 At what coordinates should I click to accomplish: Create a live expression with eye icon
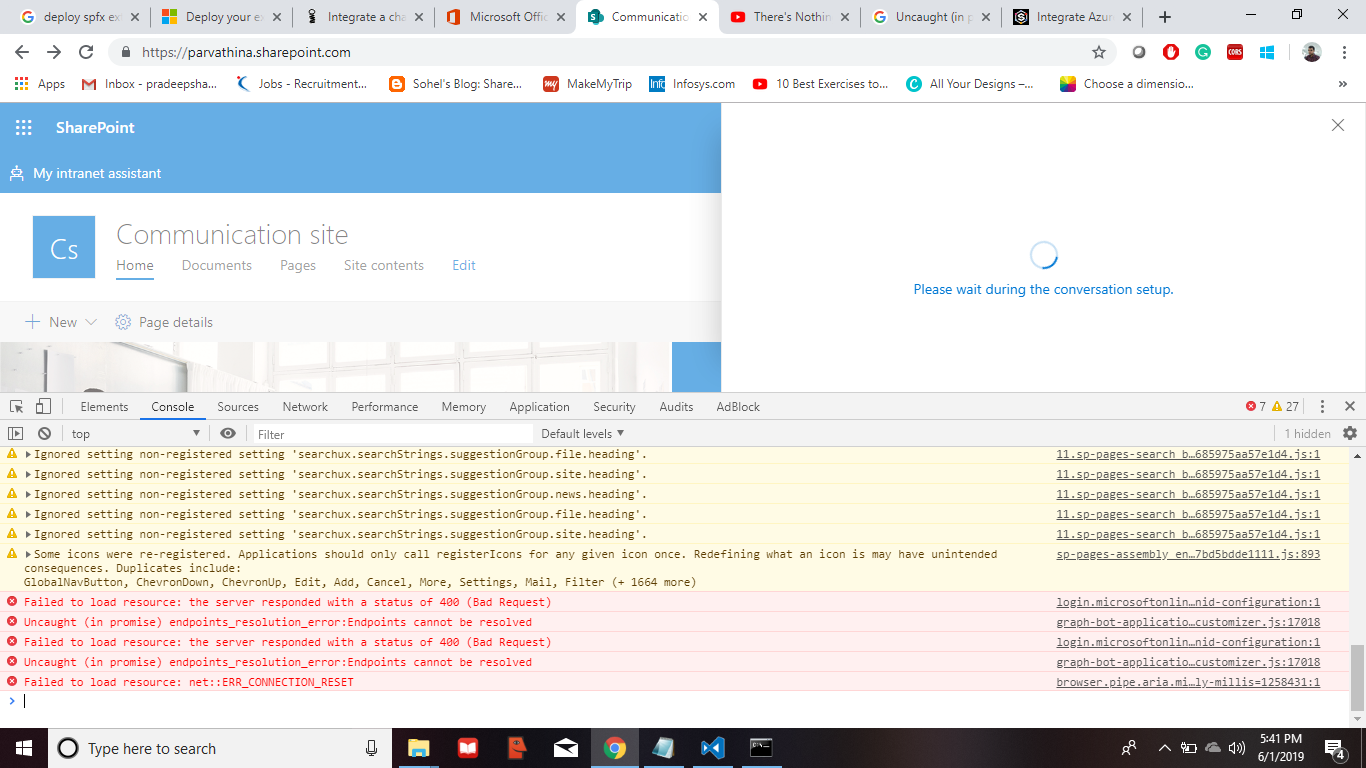228,433
